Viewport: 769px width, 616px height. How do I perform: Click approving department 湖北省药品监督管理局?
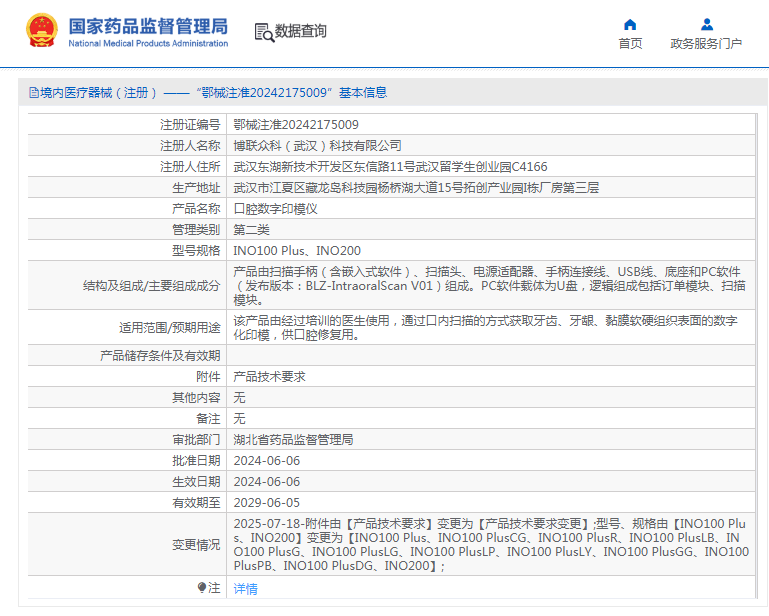pos(293,440)
